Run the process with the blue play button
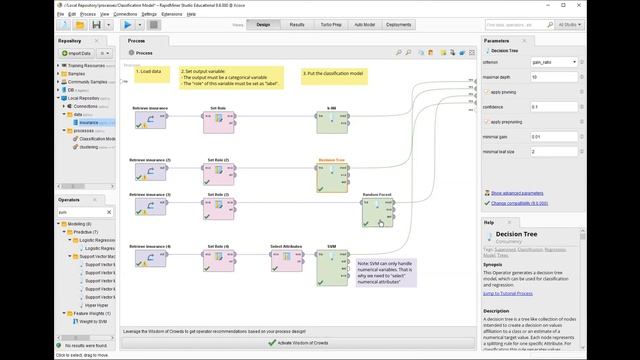Viewport: 640px width, 360px height. pos(127,25)
